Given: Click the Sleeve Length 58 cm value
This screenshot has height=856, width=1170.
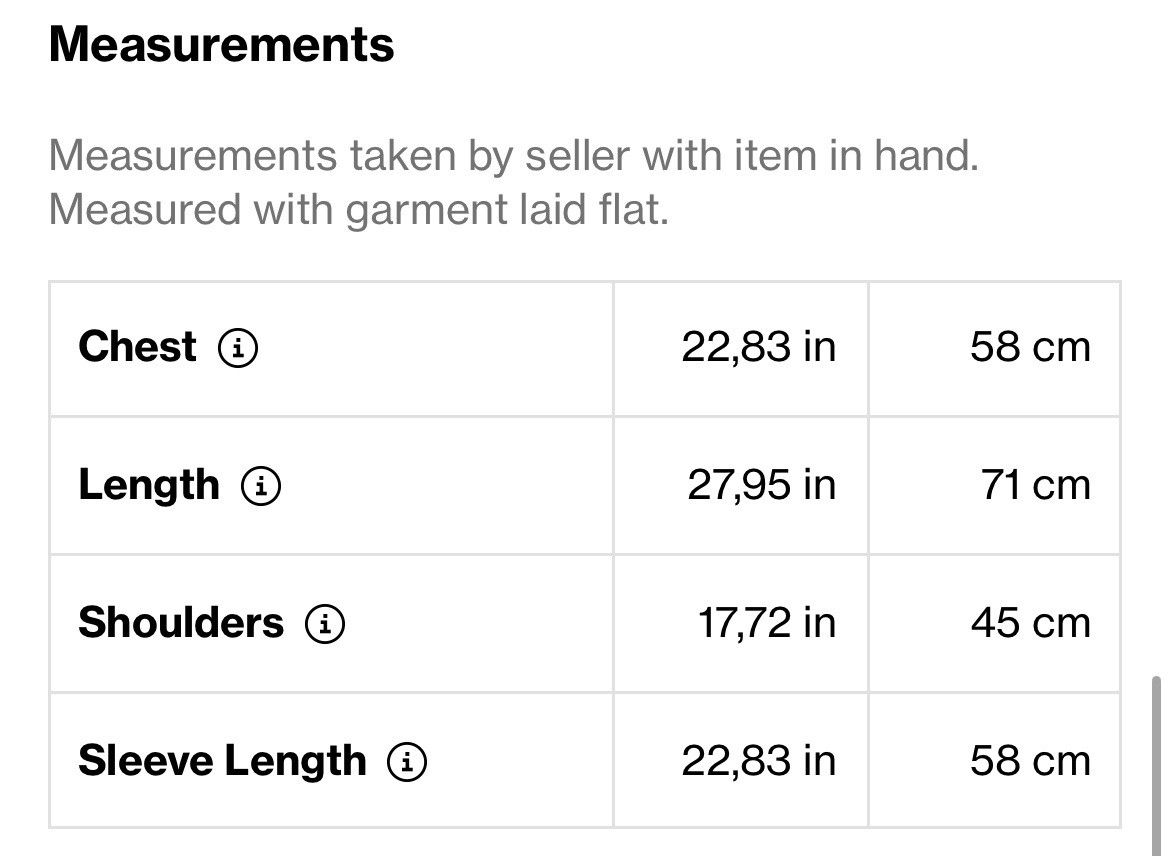Looking at the screenshot, I should click(x=1029, y=761).
